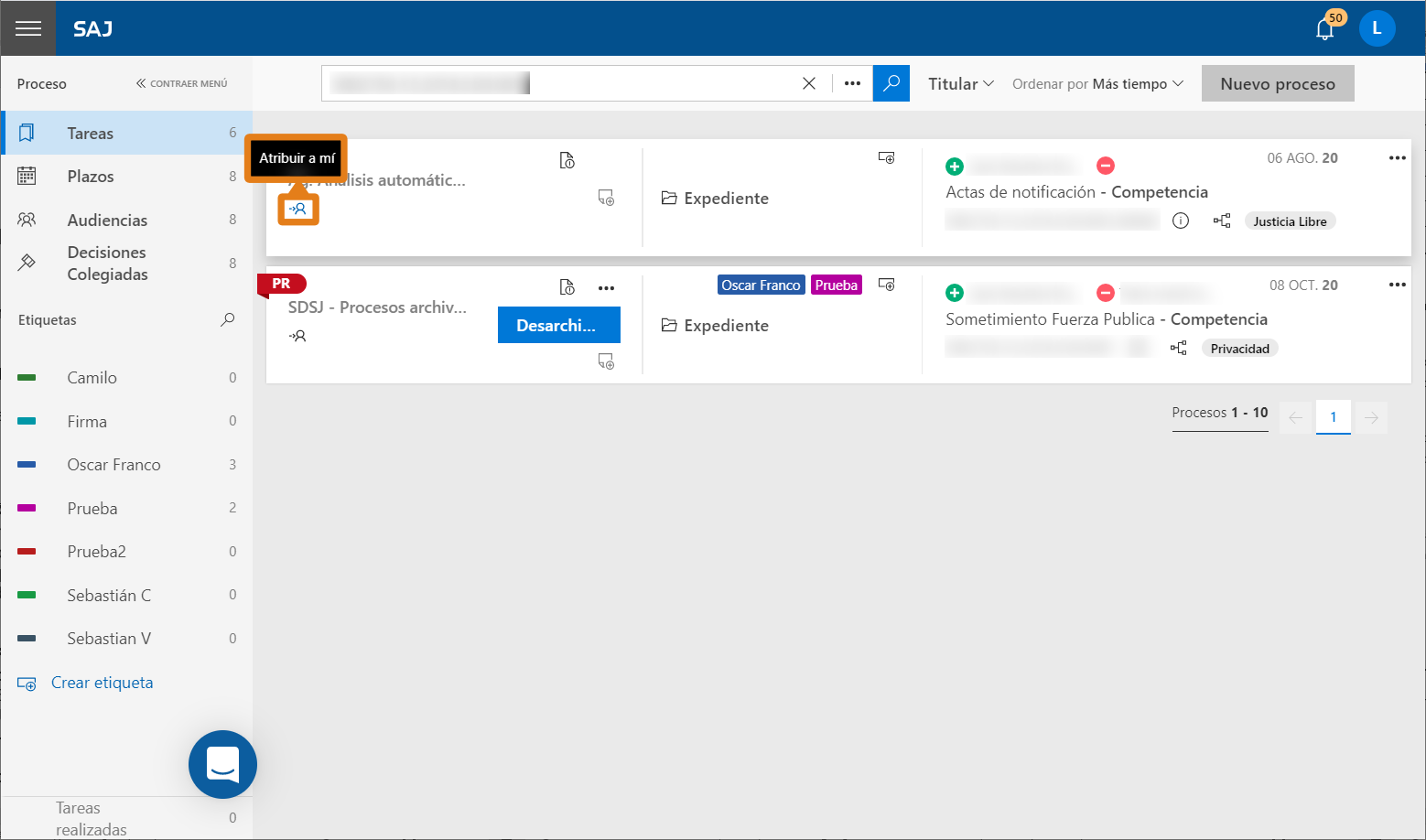Click the SAJ logo
Viewport: 1426px width, 840px height.
pos(92,29)
